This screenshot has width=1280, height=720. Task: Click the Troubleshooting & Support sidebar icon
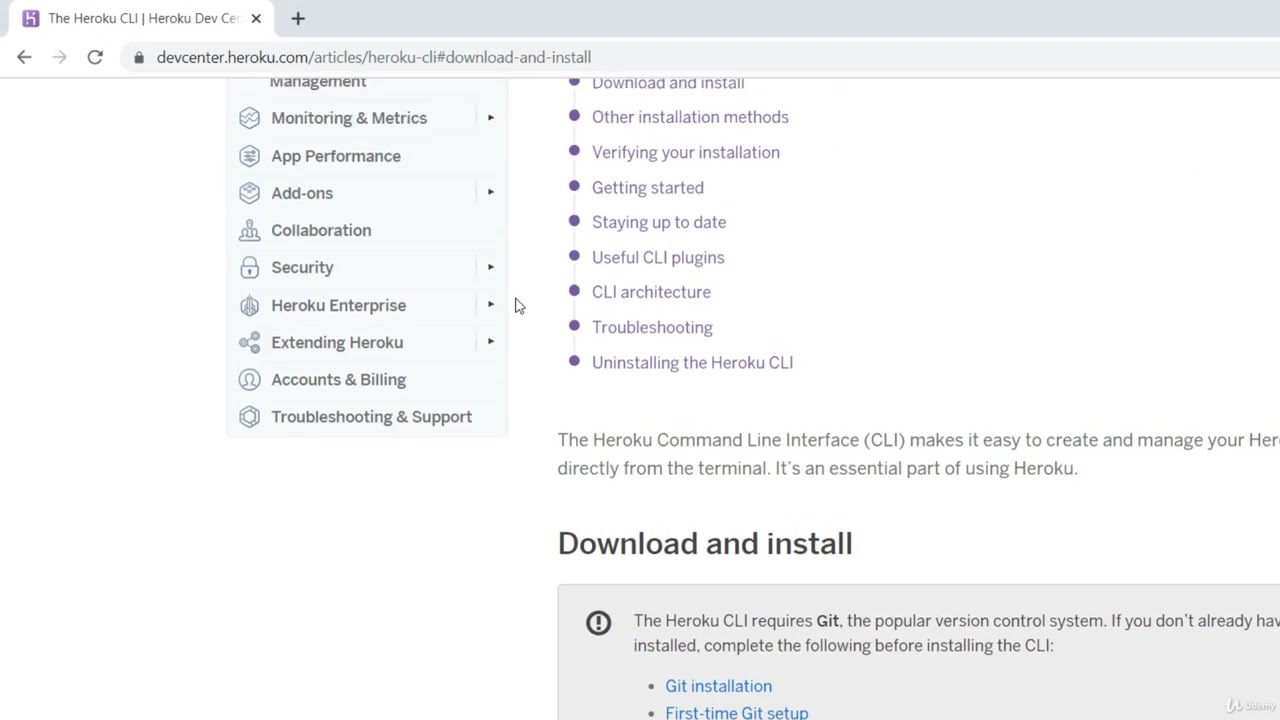coord(249,416)
